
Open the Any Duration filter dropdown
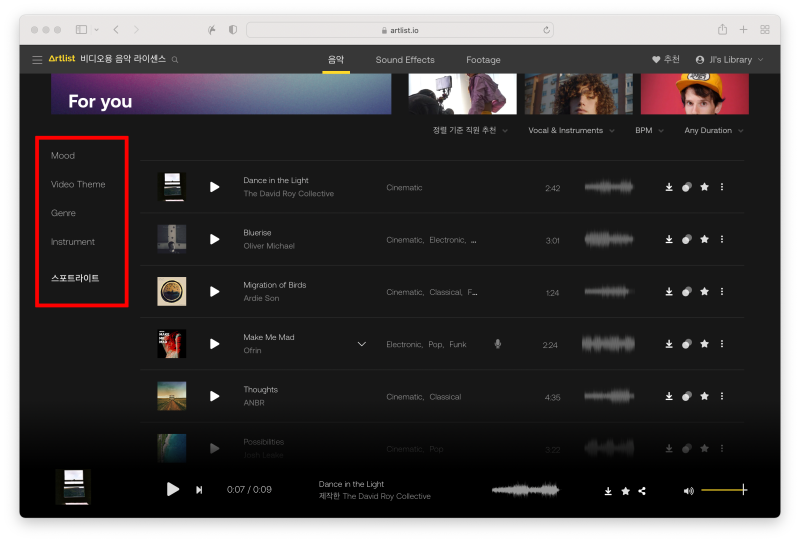713,131
